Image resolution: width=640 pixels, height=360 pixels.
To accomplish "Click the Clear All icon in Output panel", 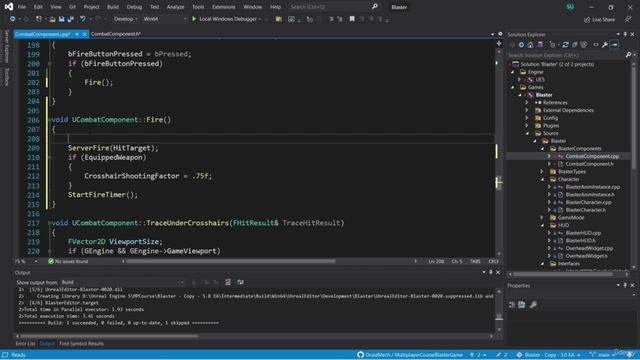I will pyautogui.click(x=228, y=282).
